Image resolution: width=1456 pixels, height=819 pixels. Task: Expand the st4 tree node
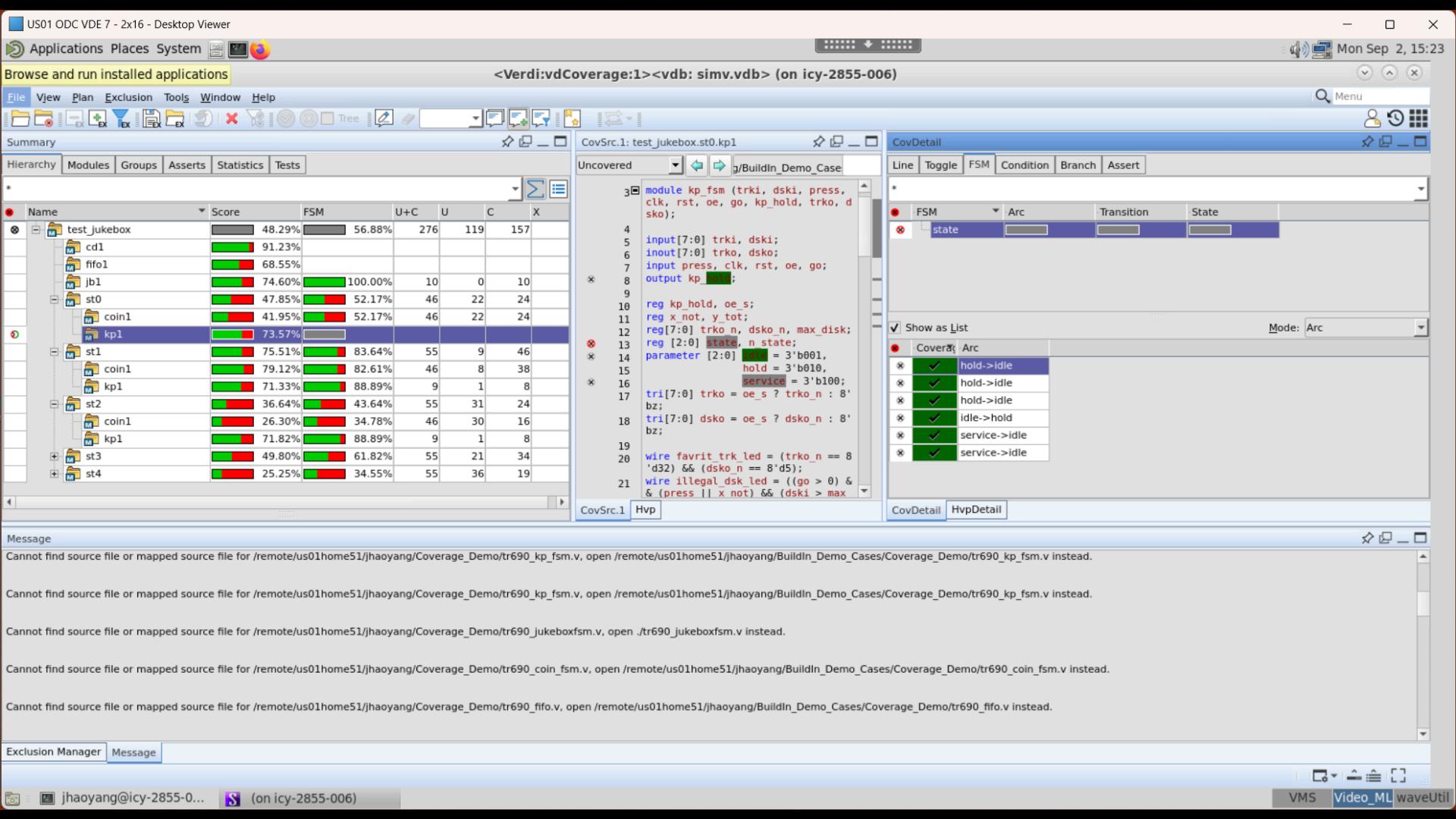pyautogui.click(x=54, y=474)
